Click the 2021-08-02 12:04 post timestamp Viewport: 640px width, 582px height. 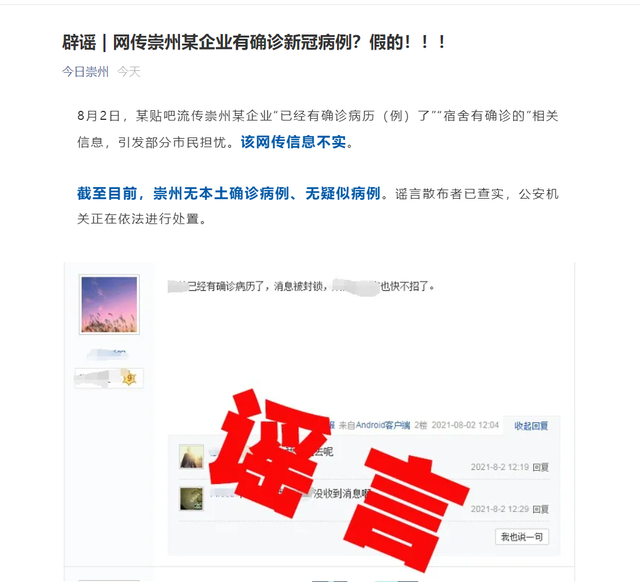point(465,425)
